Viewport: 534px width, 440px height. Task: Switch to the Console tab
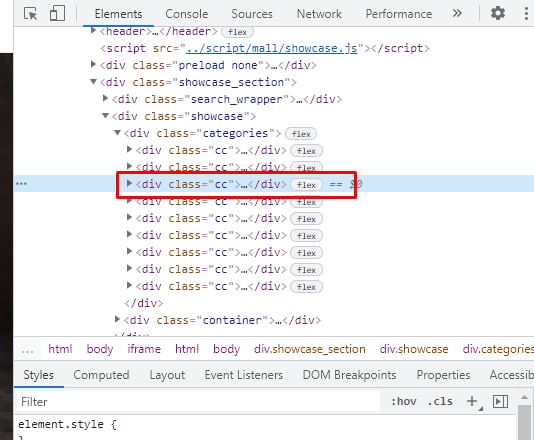(187, 14)
